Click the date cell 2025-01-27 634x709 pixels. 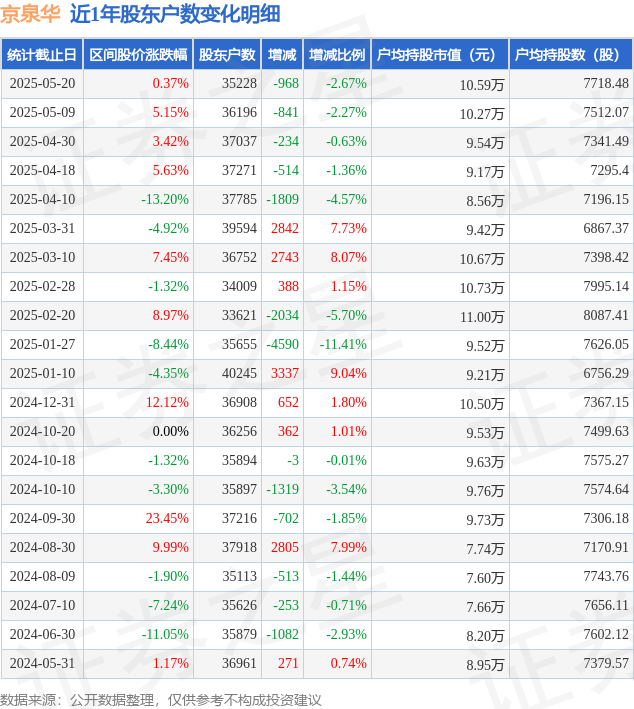pyautogui.click(x=43, y=344)
